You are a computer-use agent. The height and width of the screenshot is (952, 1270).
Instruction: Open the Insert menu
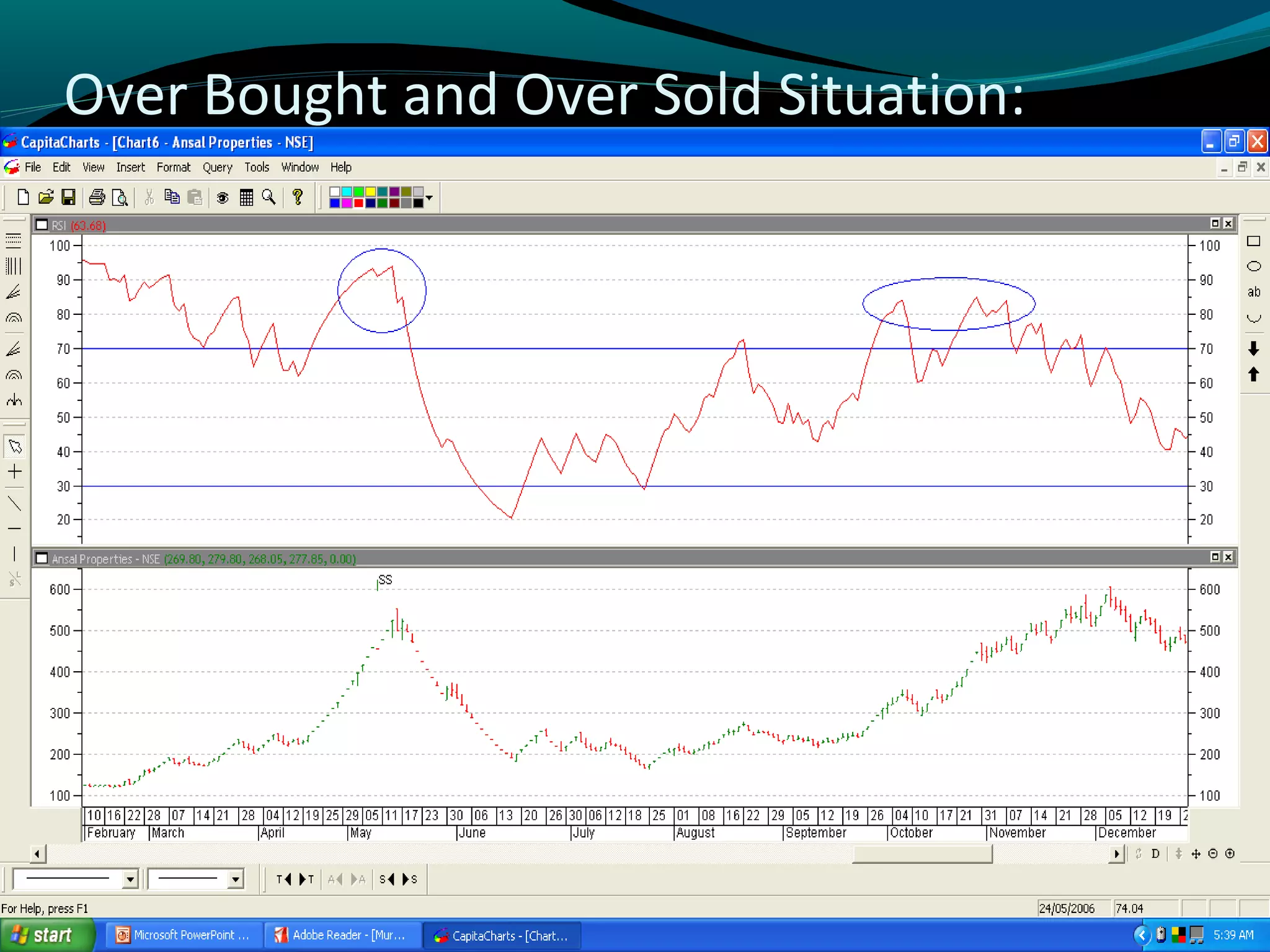click(130, 167)
